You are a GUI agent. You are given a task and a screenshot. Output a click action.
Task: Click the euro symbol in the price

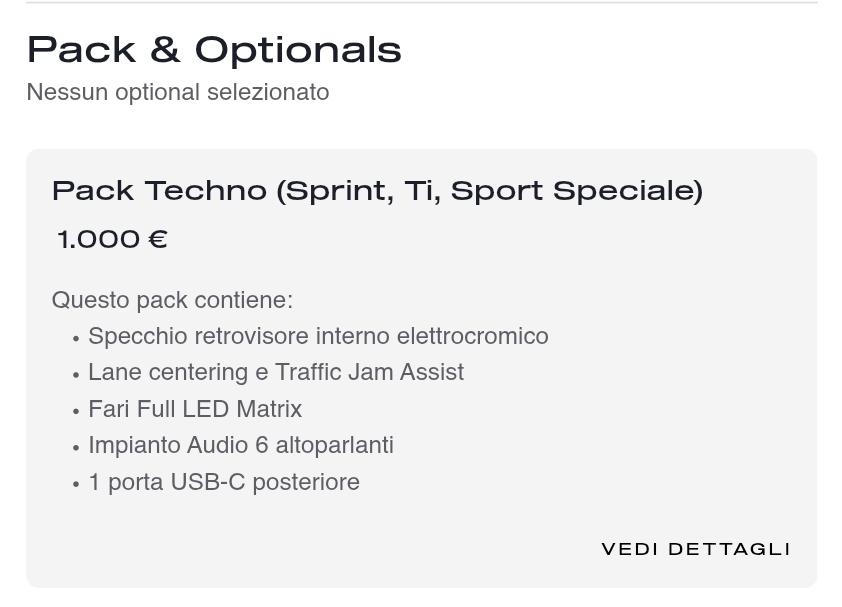click(x=158, y=240)
